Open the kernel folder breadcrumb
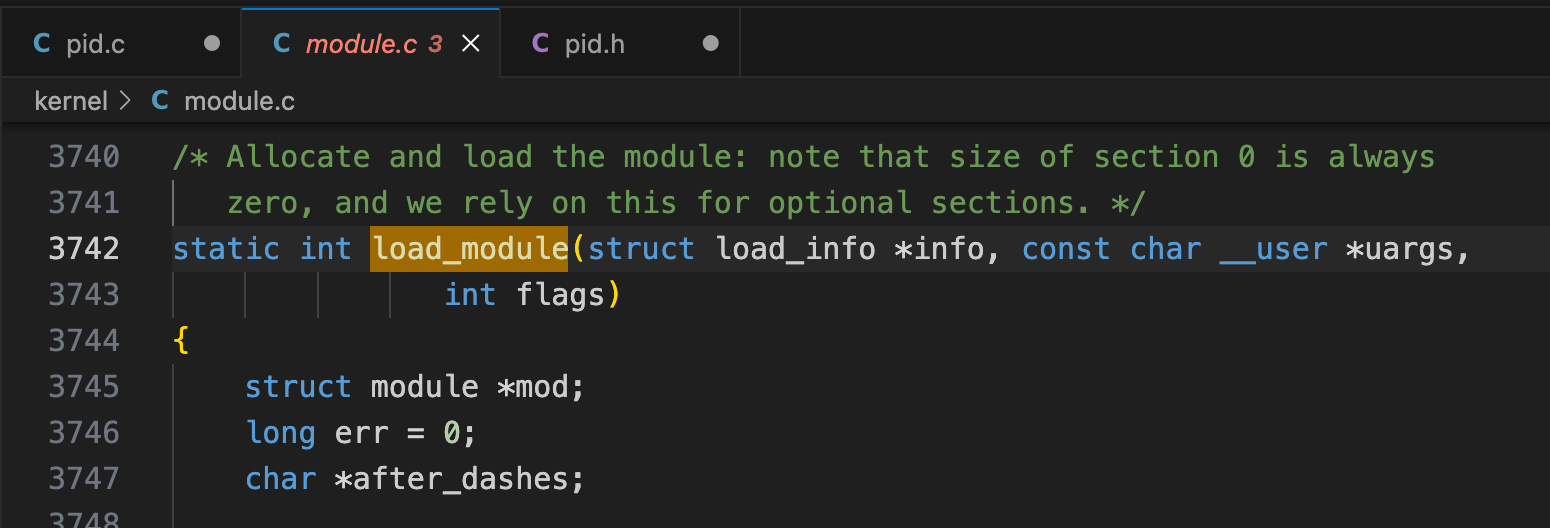This screenshot has width=1550, height=528. [x=70, y=101]
